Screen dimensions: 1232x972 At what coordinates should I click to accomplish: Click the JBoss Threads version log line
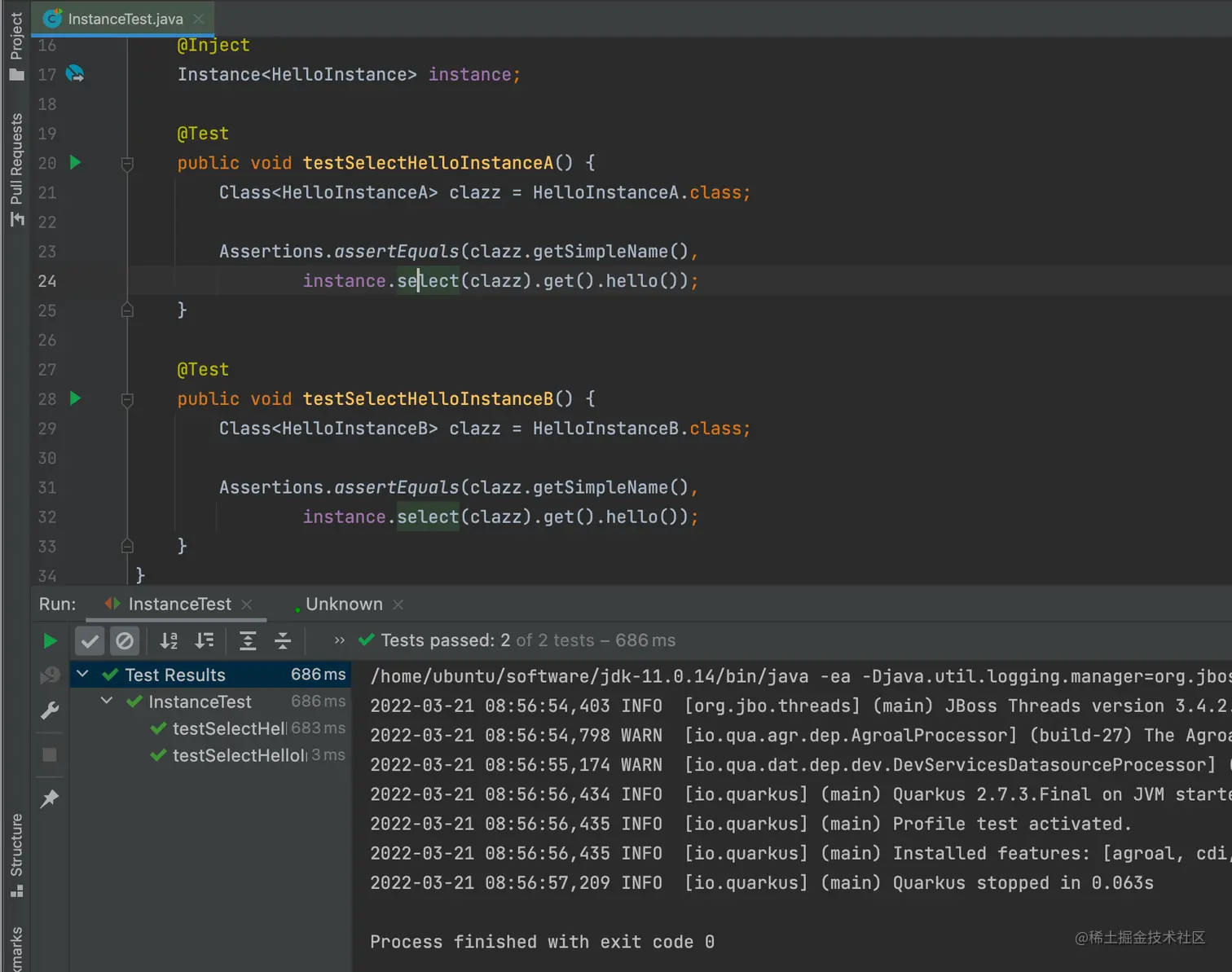click(800, 706)
